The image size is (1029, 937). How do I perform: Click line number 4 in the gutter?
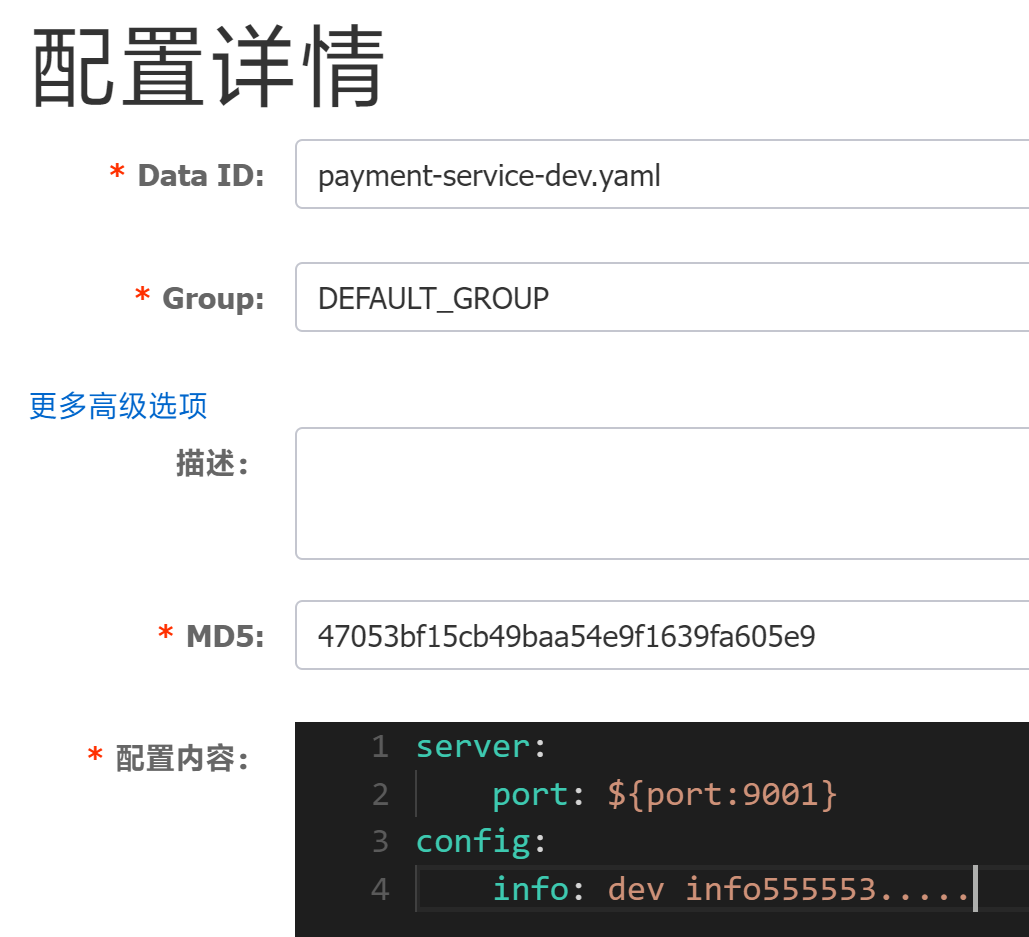point(380,888)
